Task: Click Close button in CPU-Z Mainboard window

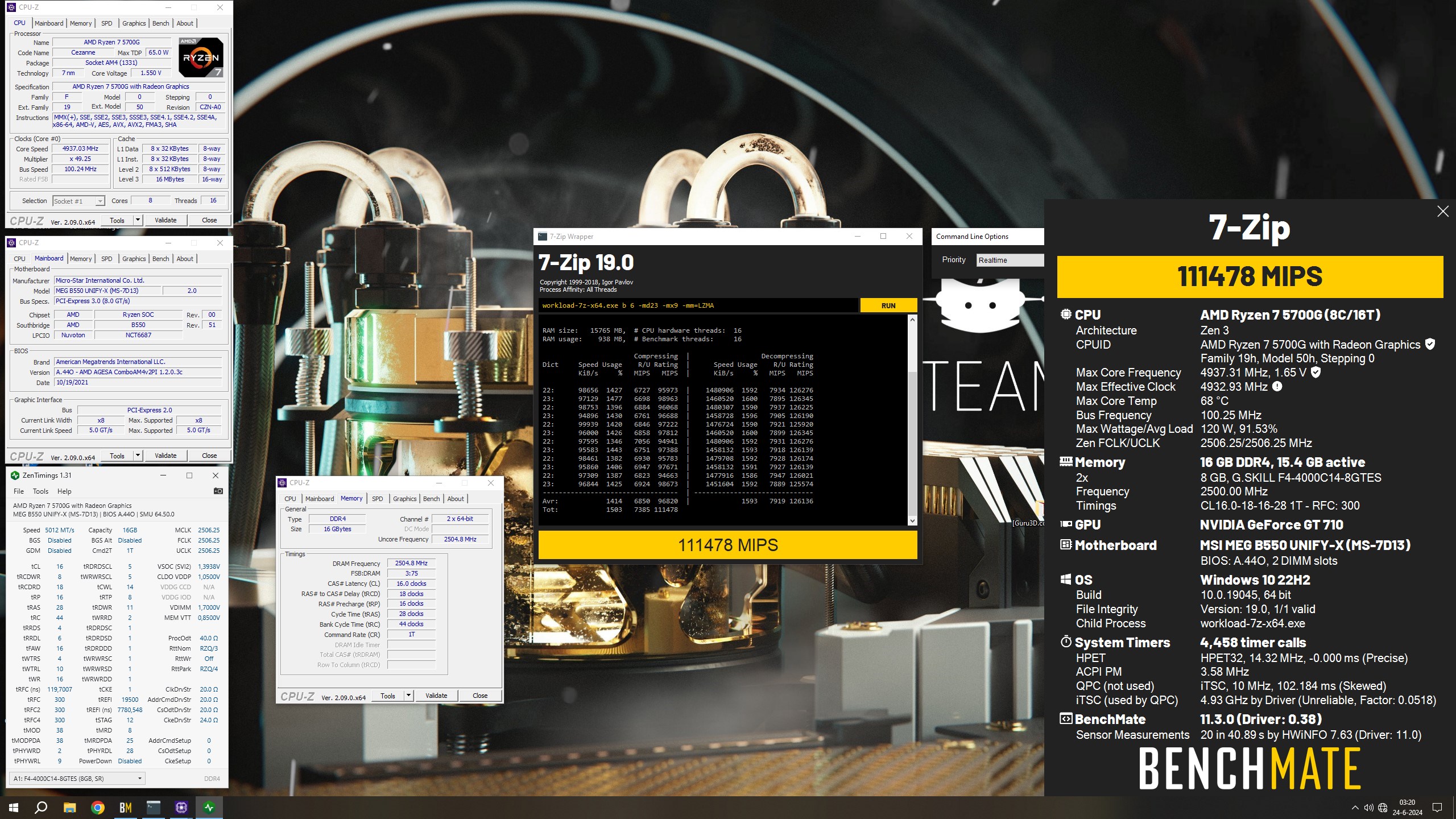Action: pyautogui.click(x=209, y=456)
